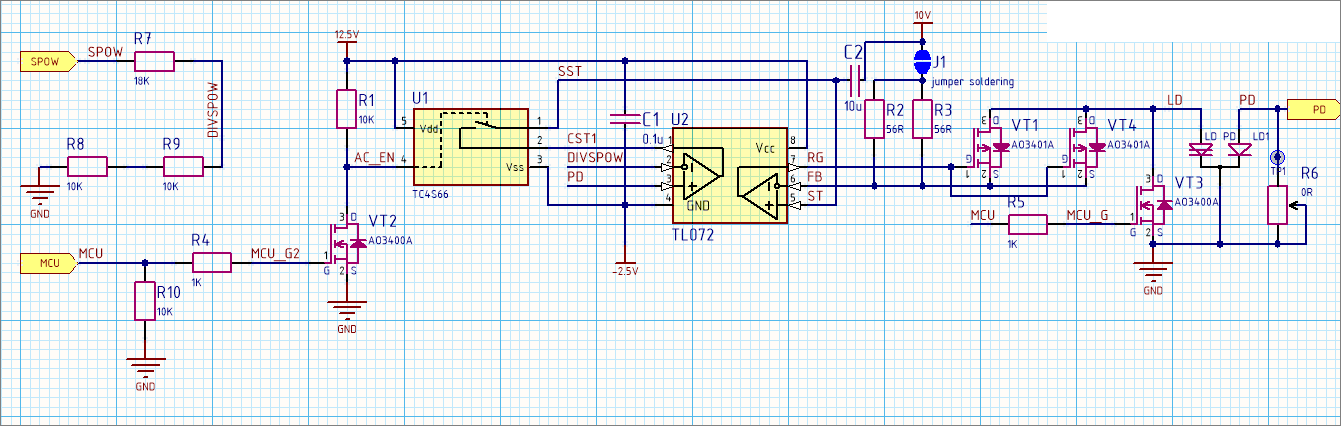This screenshot has height=426, width=1341.
Task: Click resistor R8 symbol
Action: click(x=86, y=166)
